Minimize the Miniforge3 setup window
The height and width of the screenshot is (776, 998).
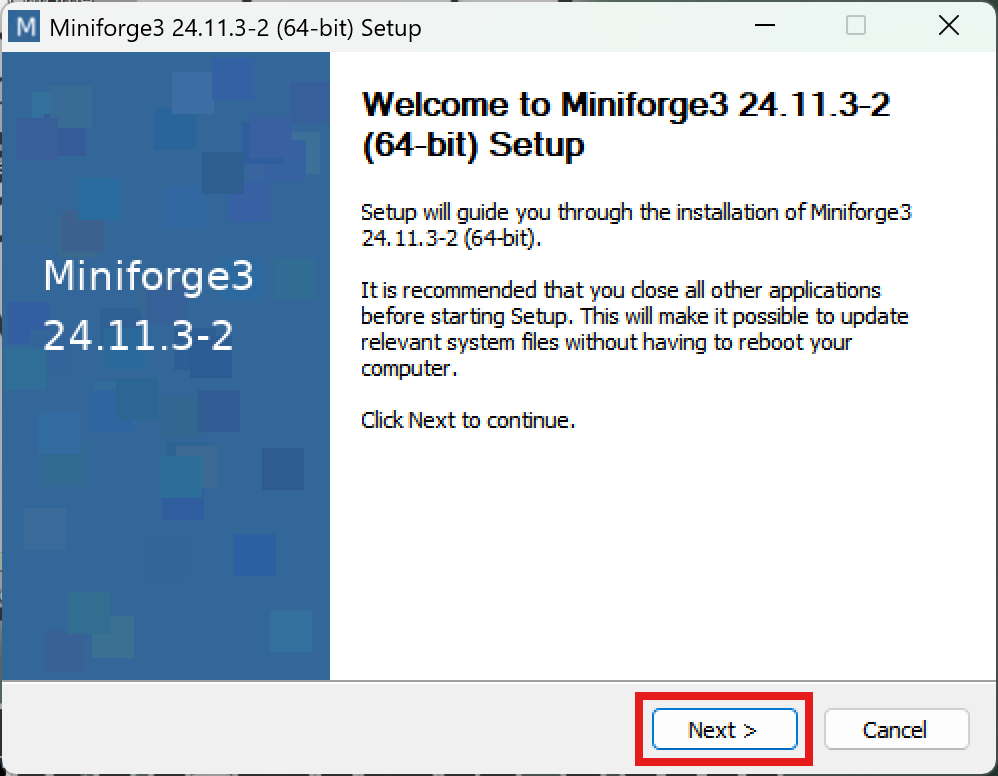click(764, 27)
